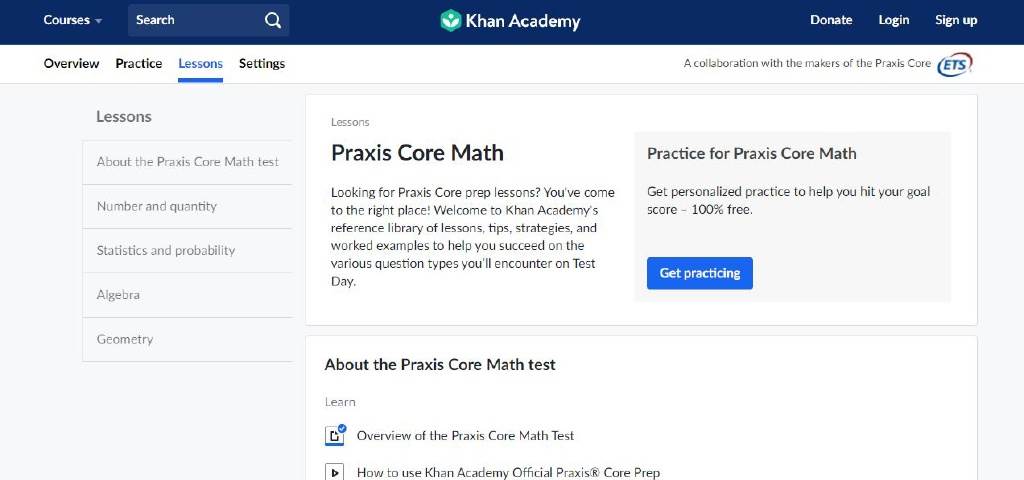The image size is (1024, 480).
Task: Click inside the Search input field
Action: click(x=196, y=20)
